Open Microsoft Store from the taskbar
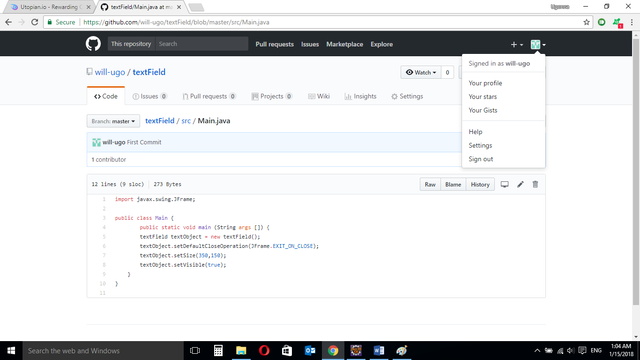Viewport: 640px width, 360px height. pyautogui.click(x=287, y=351)
